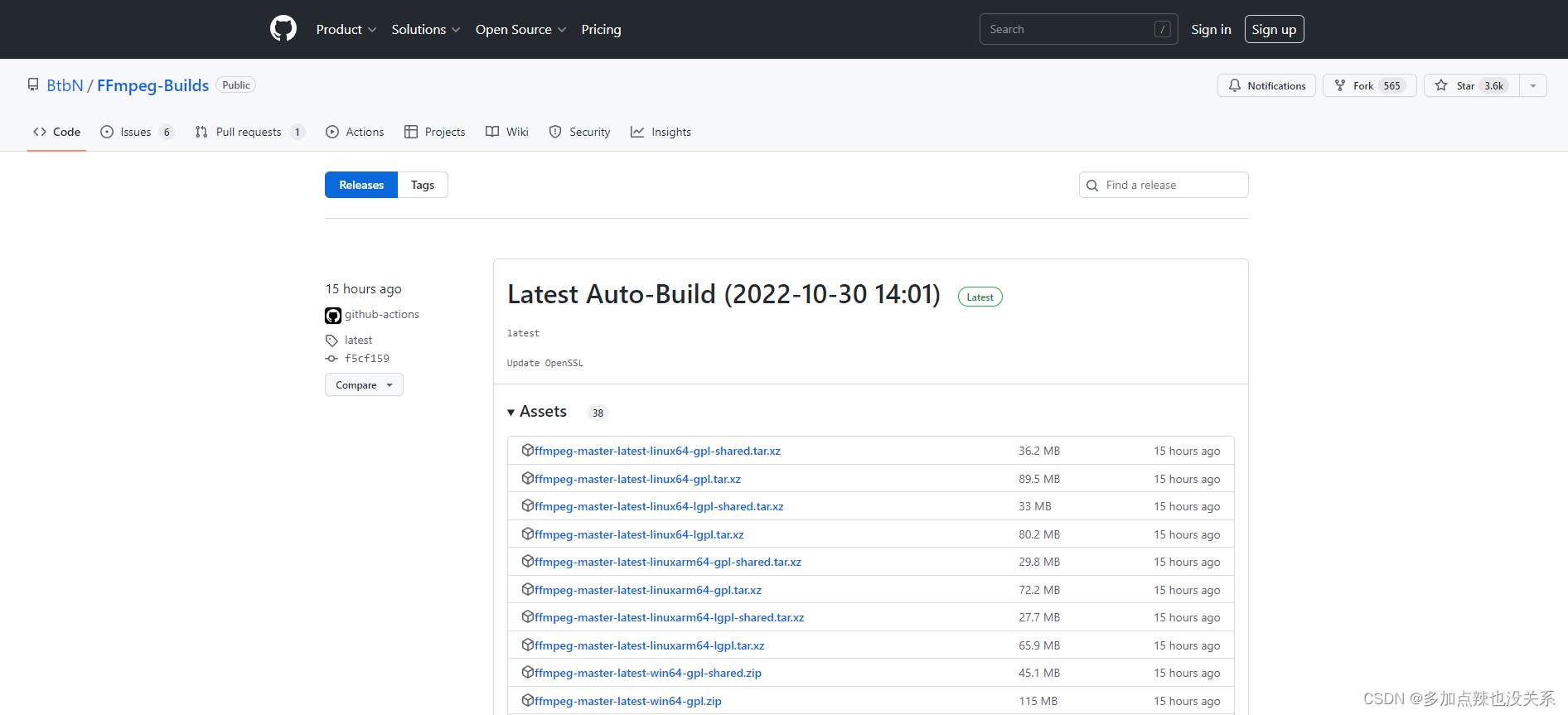Click the github-actions avatar icon

pyautogui.click(x=333, y=316)
